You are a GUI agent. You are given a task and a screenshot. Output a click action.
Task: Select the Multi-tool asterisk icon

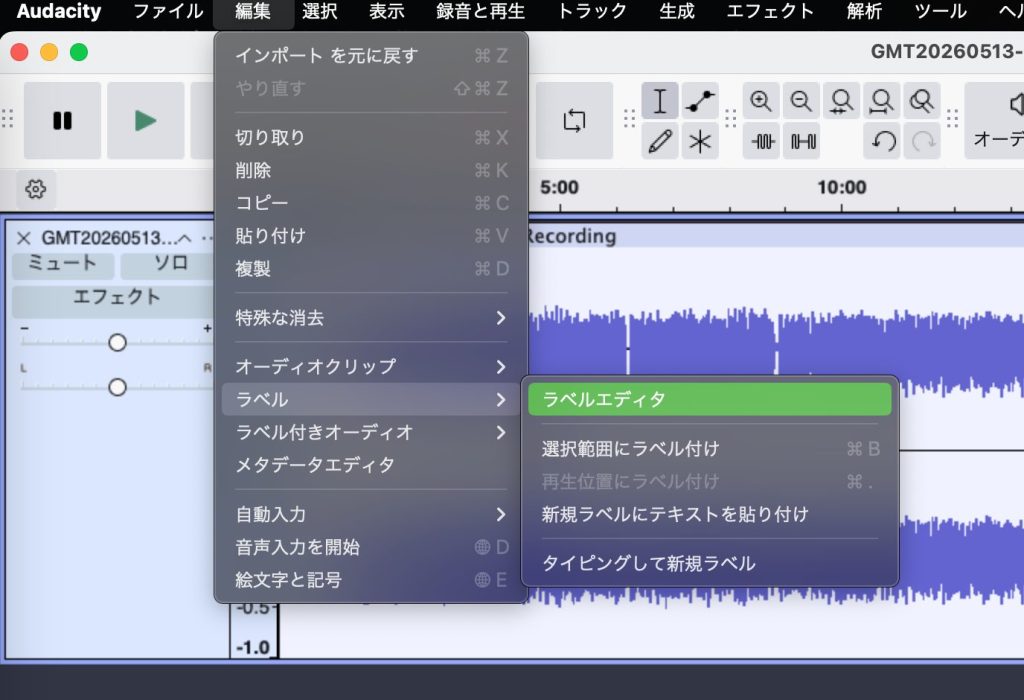[700, 141]
